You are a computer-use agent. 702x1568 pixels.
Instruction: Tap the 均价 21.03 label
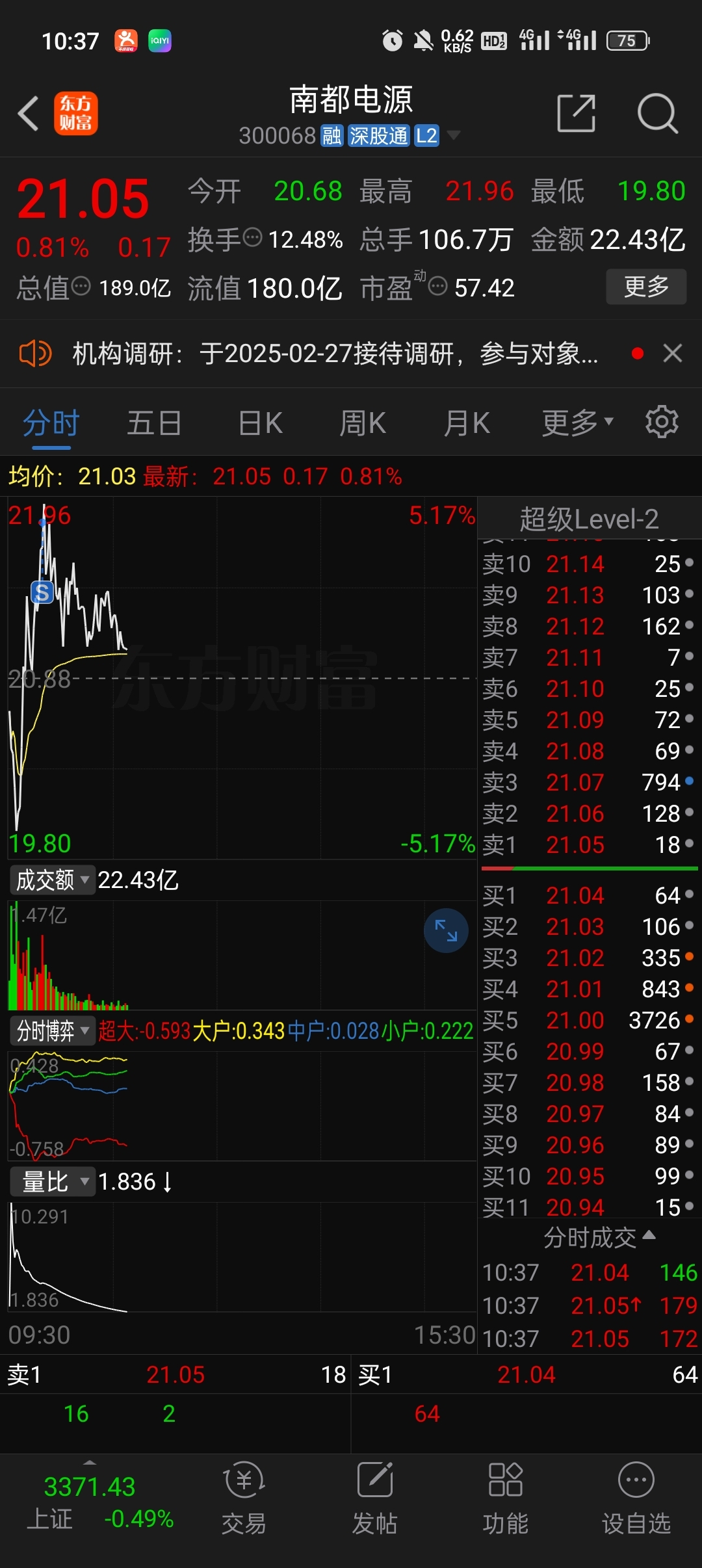pyautogui.click(x=72, y=477)
